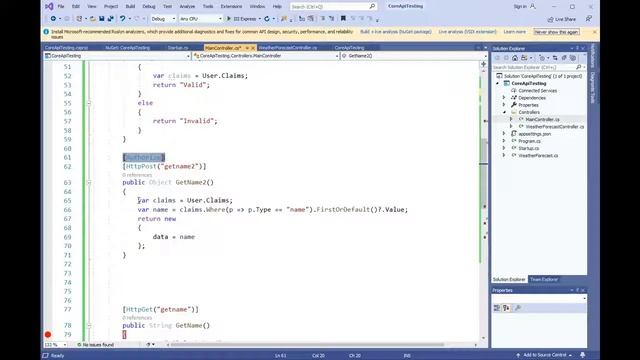
Task: Close the MainController.cs tab
Action: 253,48
